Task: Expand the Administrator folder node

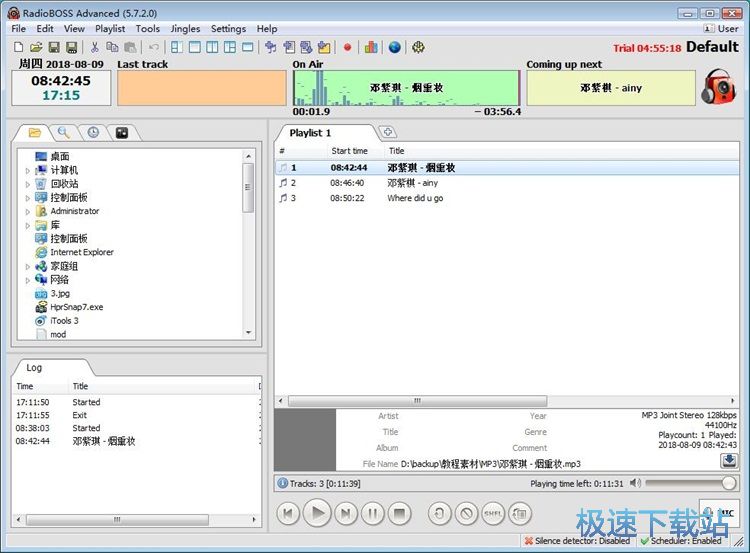Action: coord(28,211)
